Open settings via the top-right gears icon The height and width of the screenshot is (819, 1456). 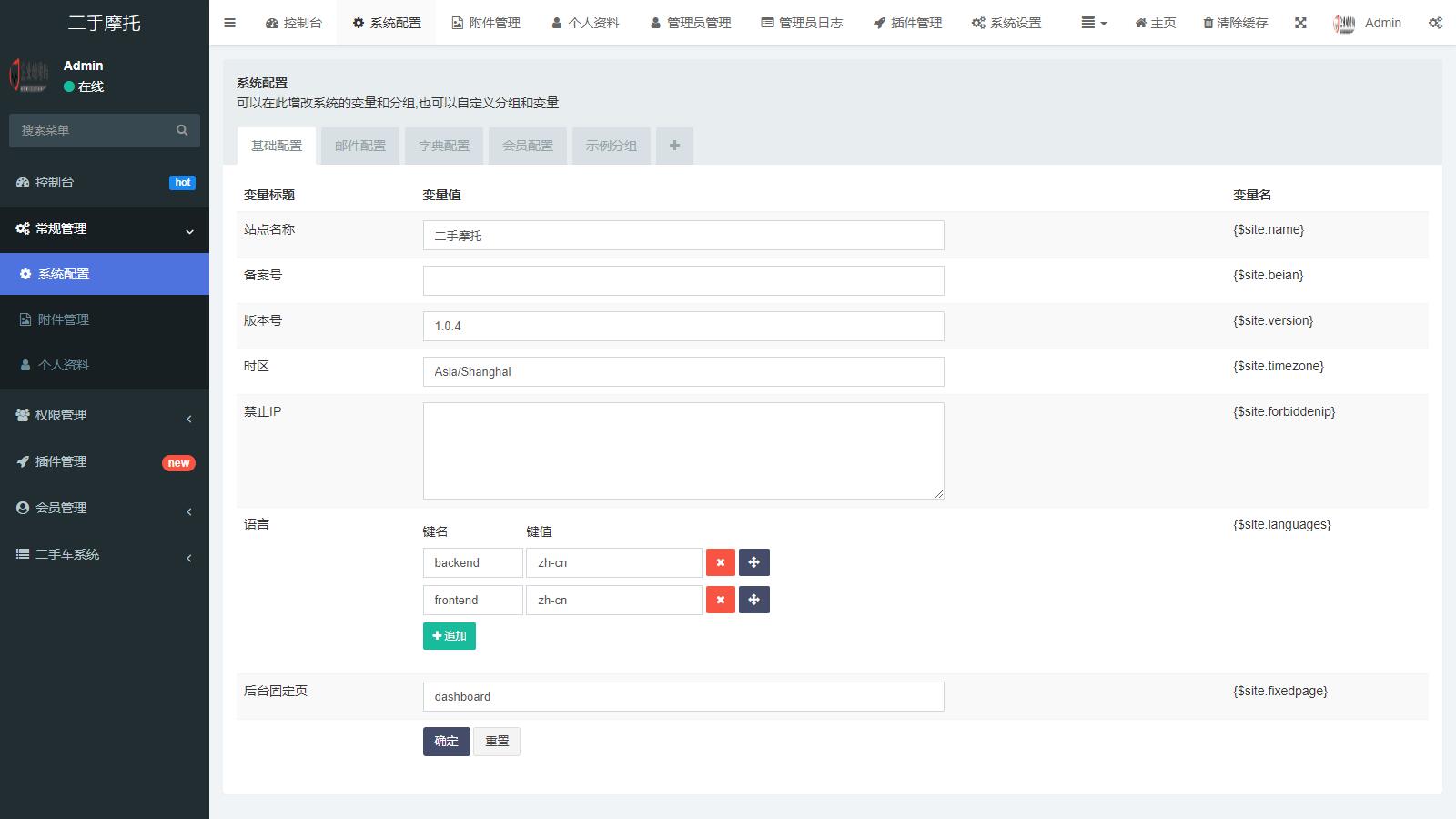(x=1435, y=23)
